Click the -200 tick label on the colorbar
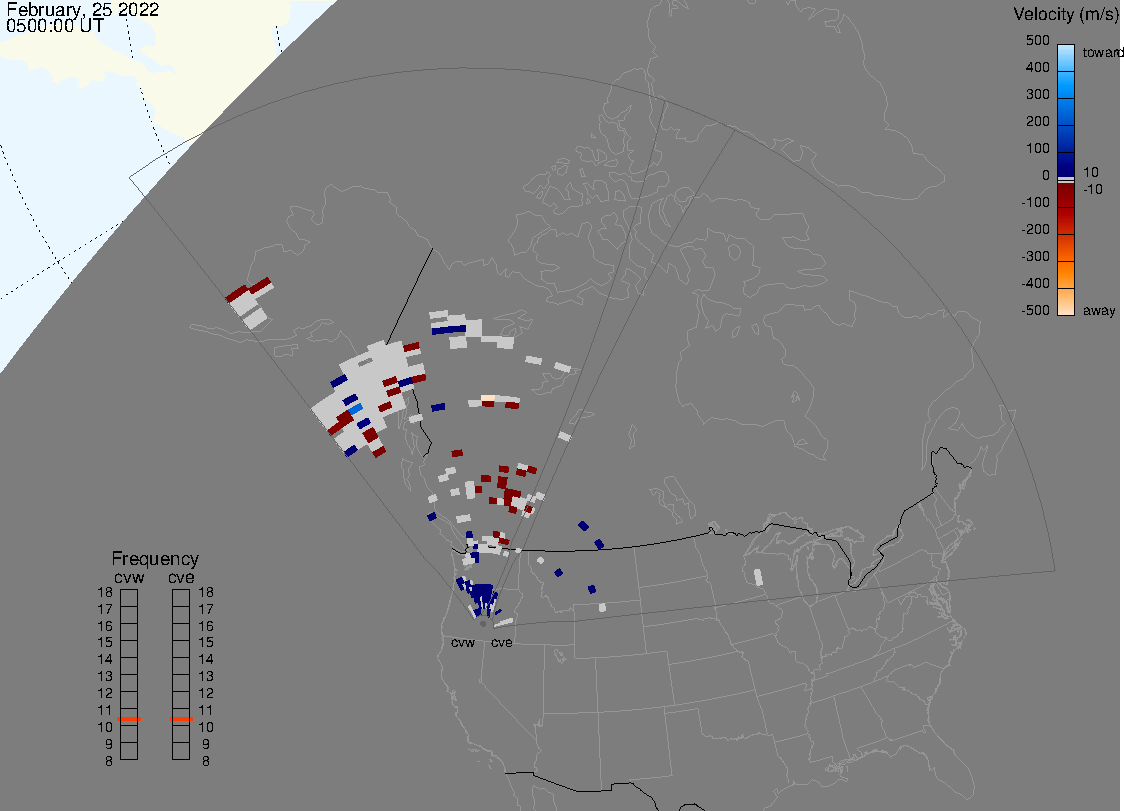Image resolution: width=1124 pixels, height=811 pixels. coord(1035,229)
